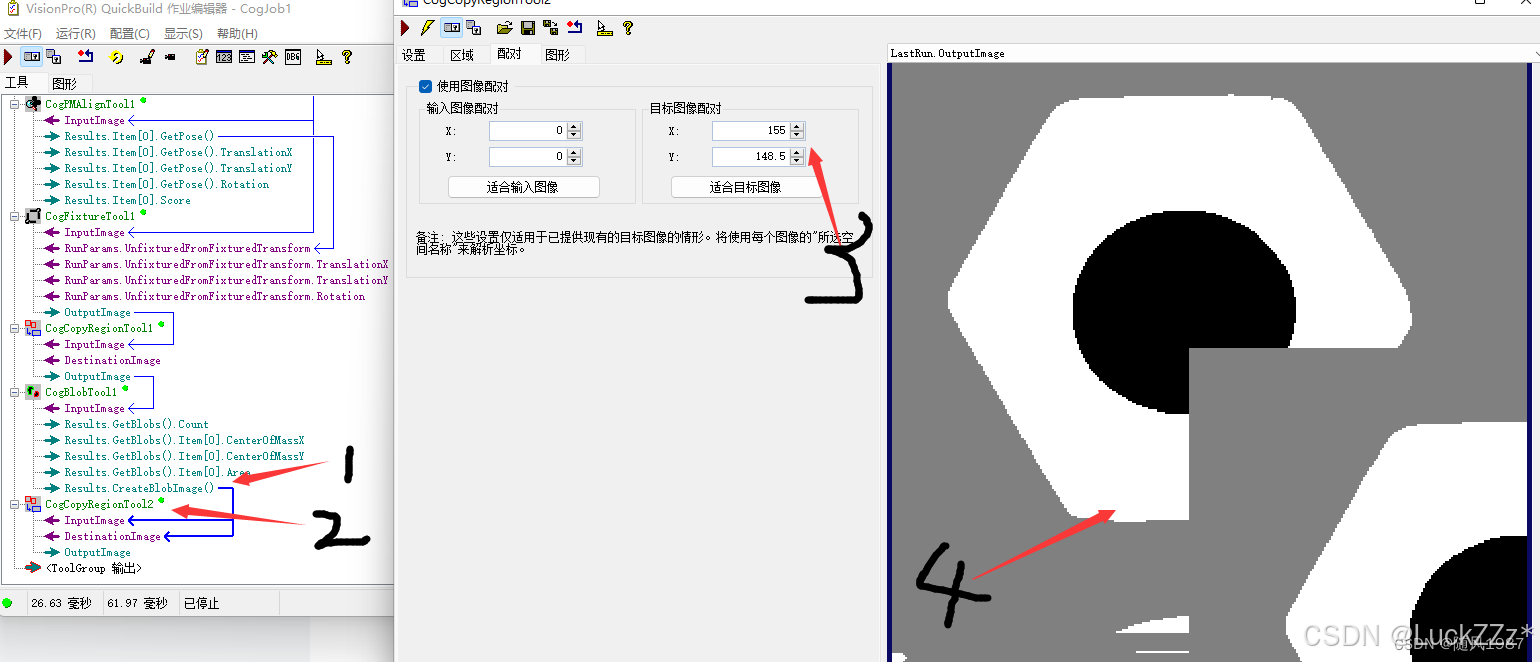Open the 运行(R) menu
The height and width of the screenshot is (662, 1540).
(x=76, y=34)
